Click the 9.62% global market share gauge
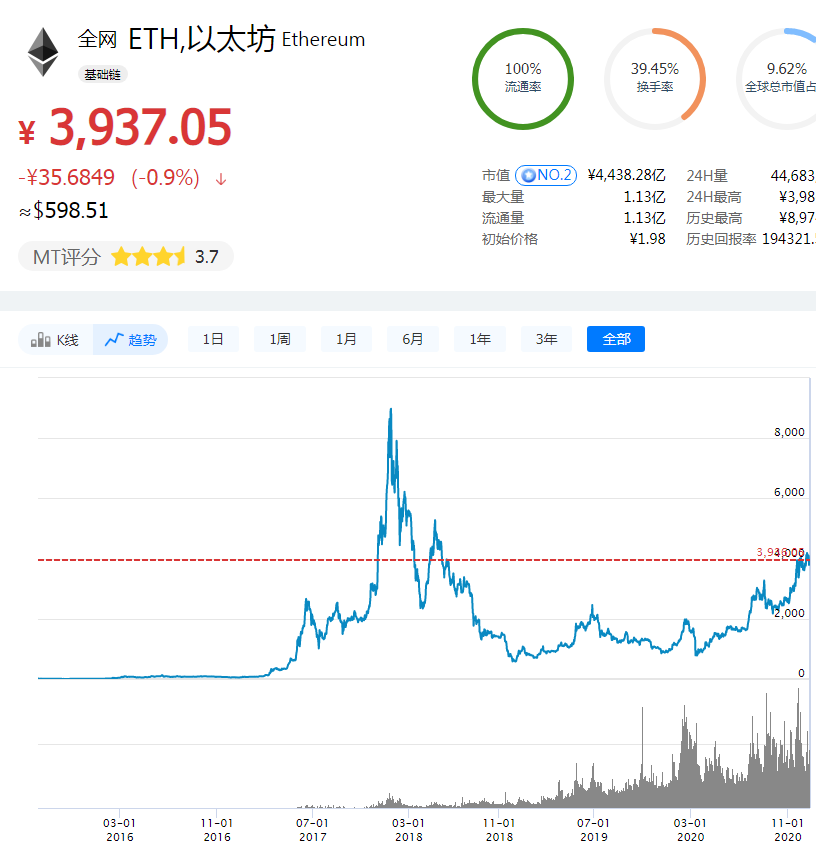Screen dimensions: 816x858 click(x=776, y=79)
